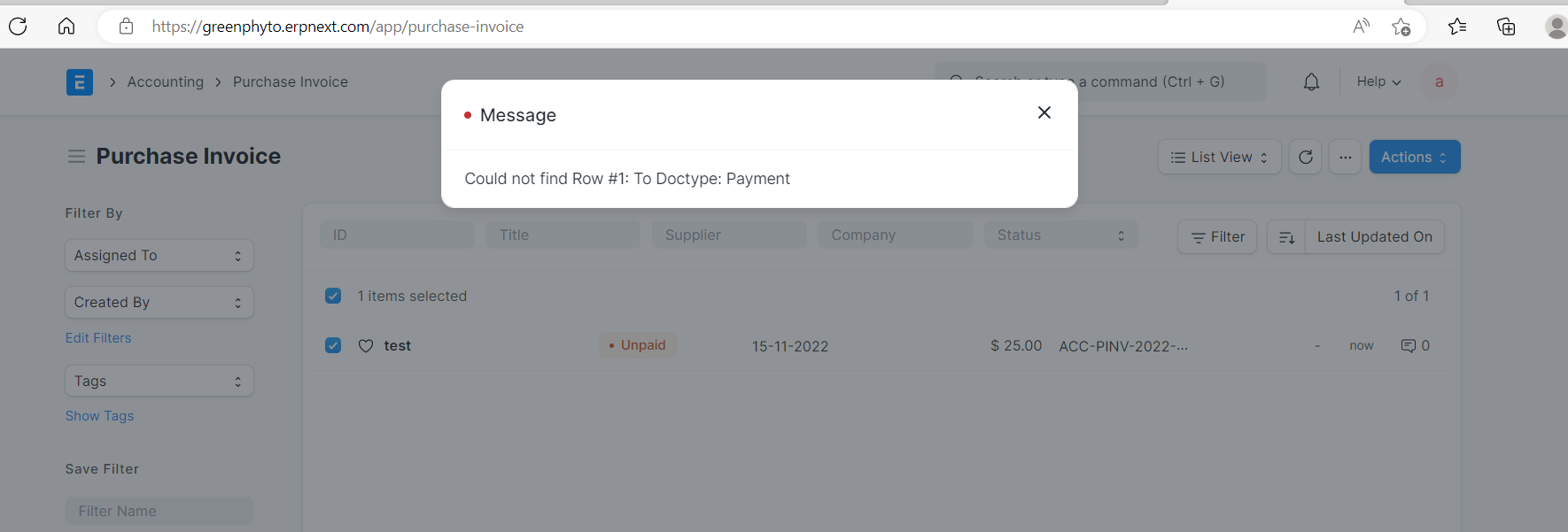Viewport: 1568px width, 532px height.
Task: Click the Edit Filters link
Action: pyautogui.click(x=97, y=337)
